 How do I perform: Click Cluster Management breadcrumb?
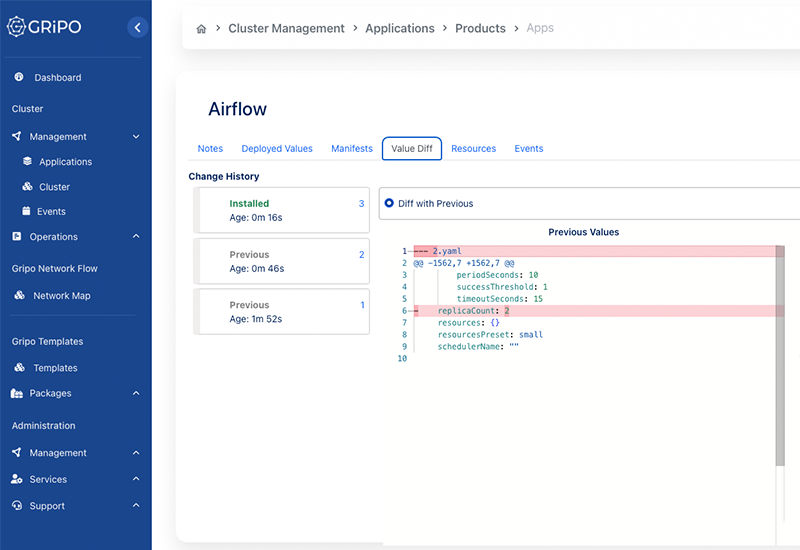(286, 29)
